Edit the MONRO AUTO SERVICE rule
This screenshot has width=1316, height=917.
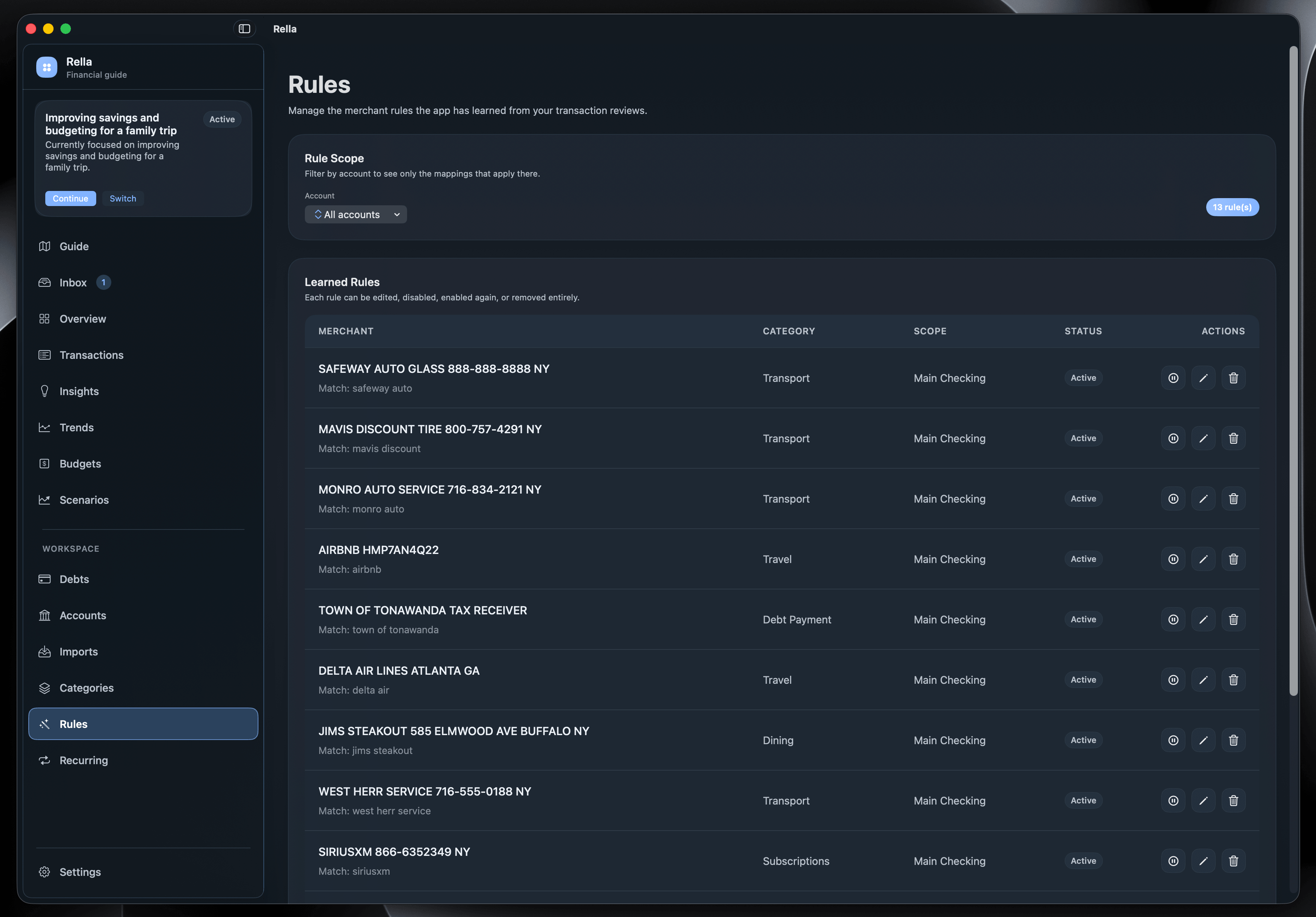coord(1203,499)
